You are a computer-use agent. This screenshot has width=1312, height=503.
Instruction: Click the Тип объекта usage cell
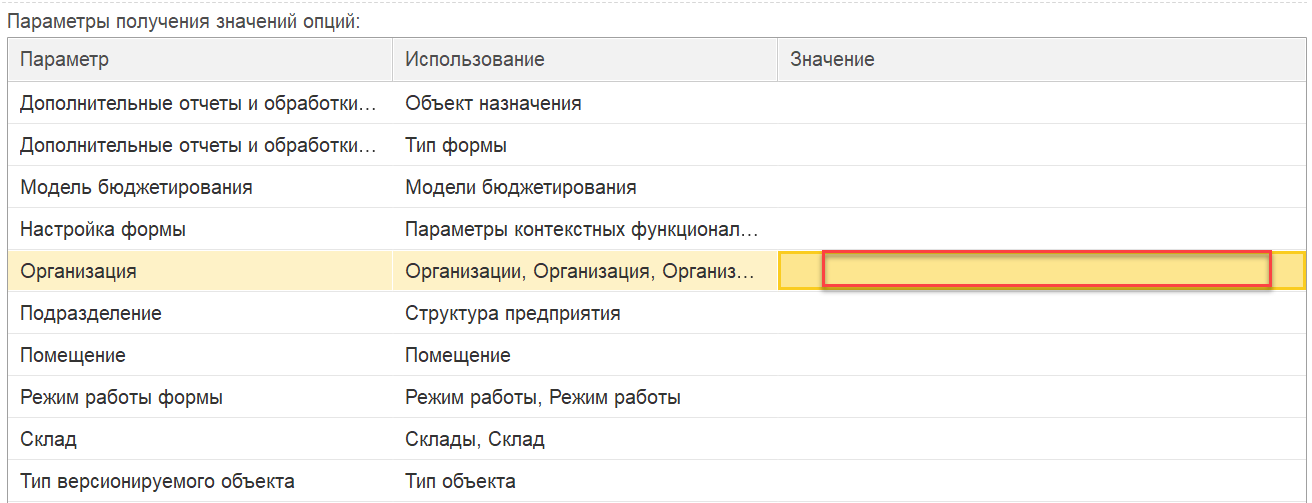585,481
